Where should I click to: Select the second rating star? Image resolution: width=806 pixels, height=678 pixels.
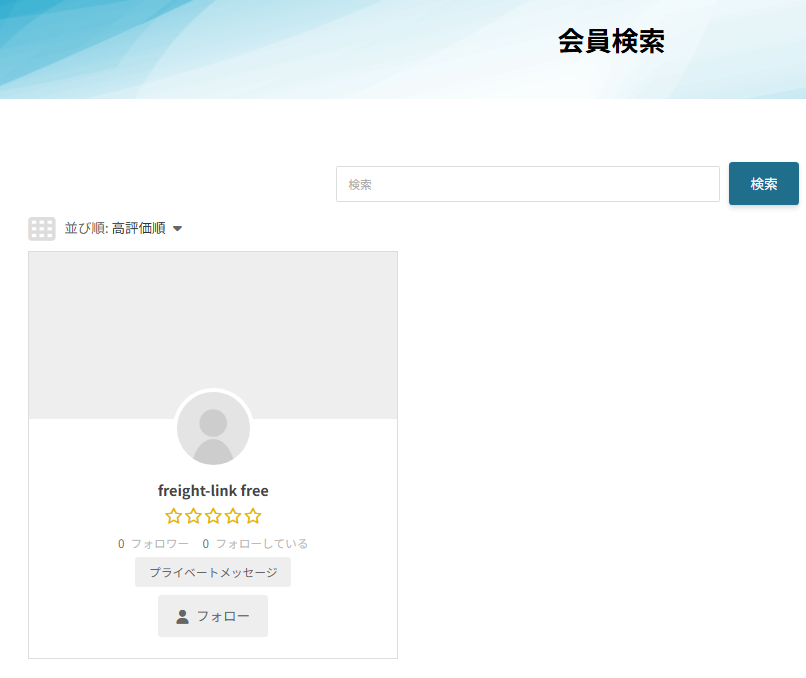193,516
